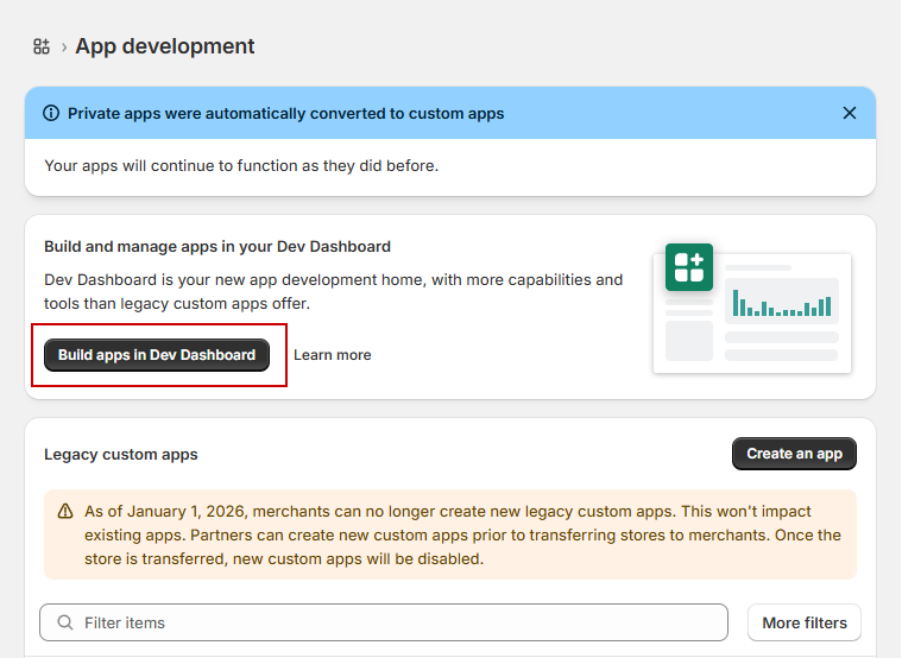Viewport: 901px width, 658px height.
Task: Click 'Build and manage apps' heading
Action: coord(217,247)
